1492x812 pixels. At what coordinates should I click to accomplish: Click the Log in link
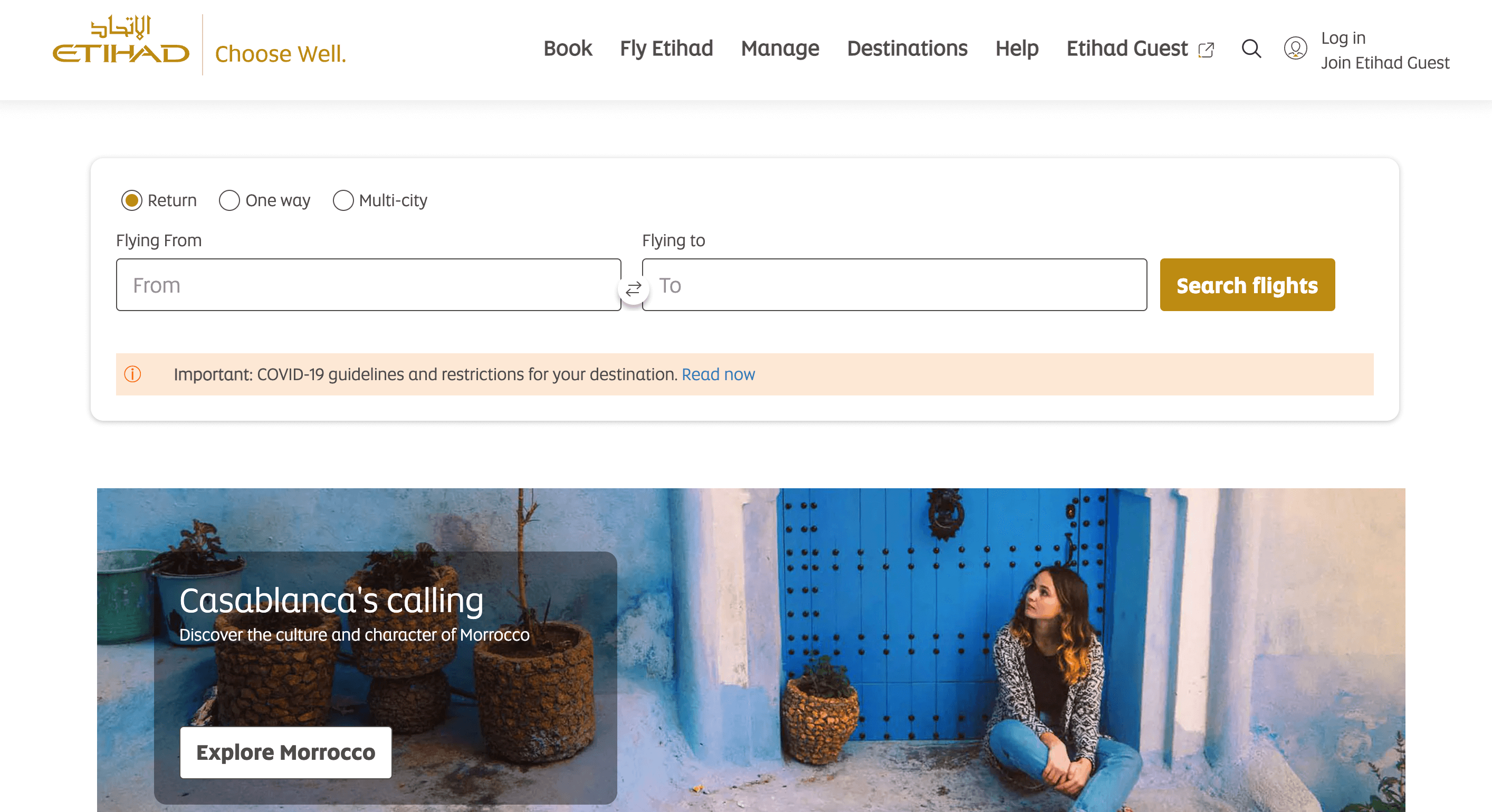click(1343, 37)
